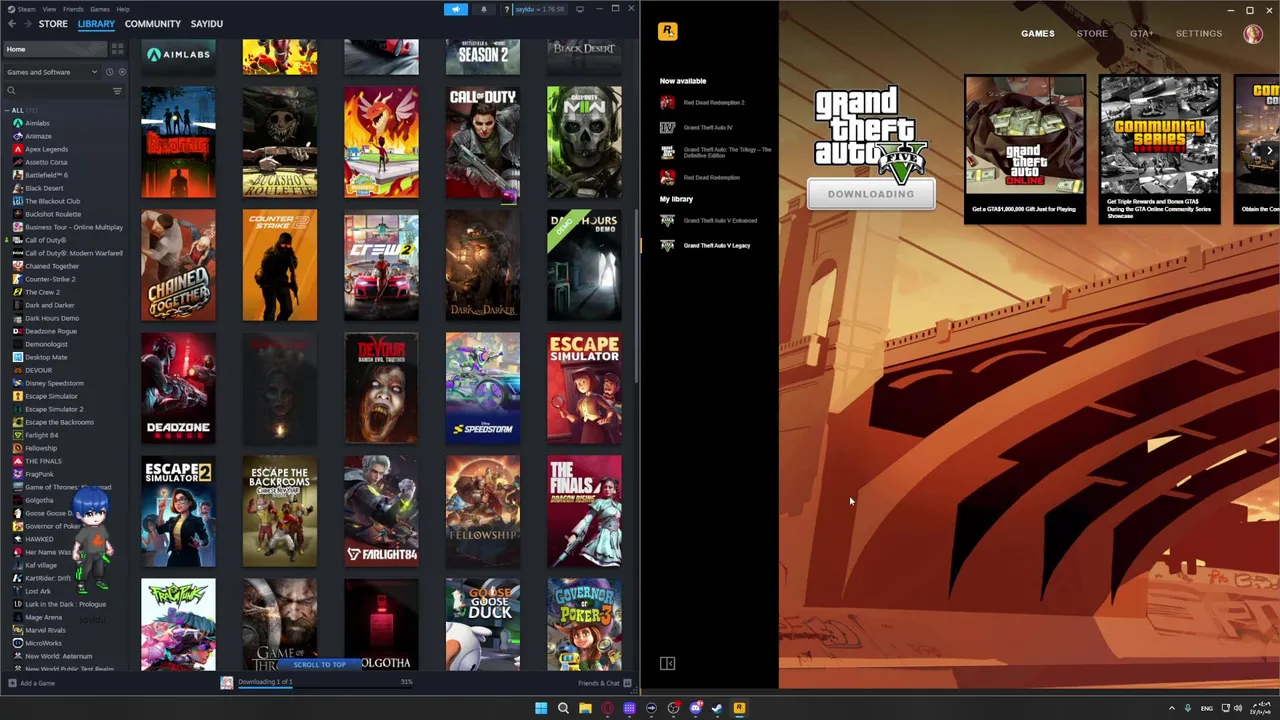The height and width of the screenshot is (720, 1280).
Task: Click Rockstar Games Launcher logo icon
Action: coord(668,32)
